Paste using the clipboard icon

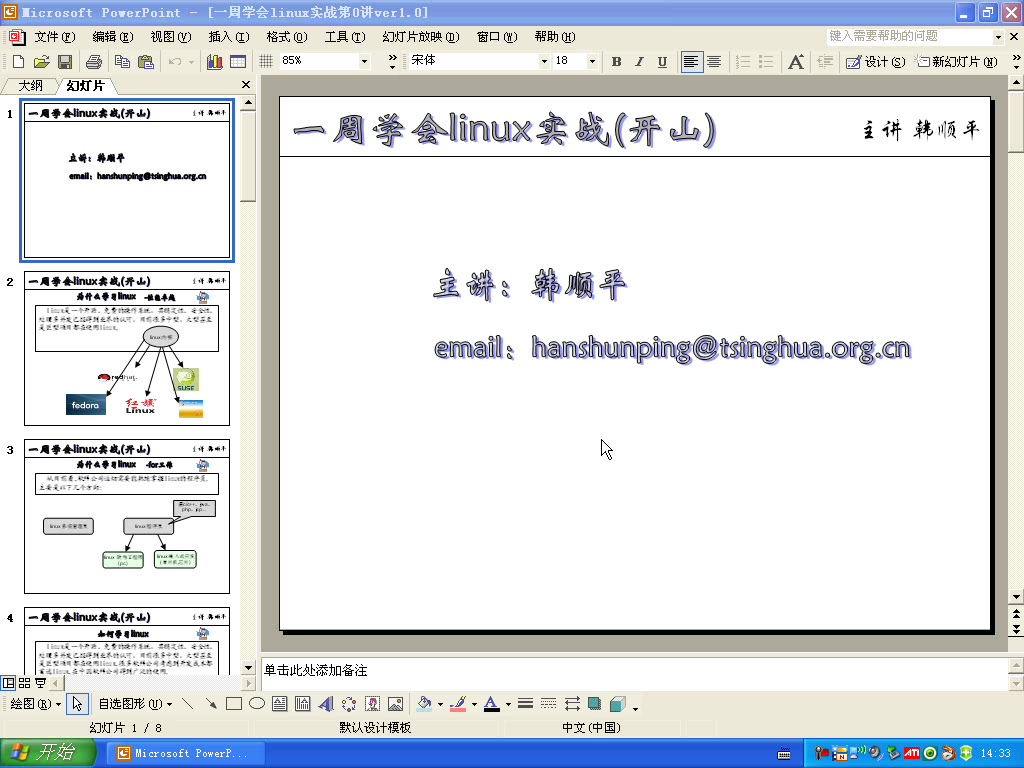point(146,61)
